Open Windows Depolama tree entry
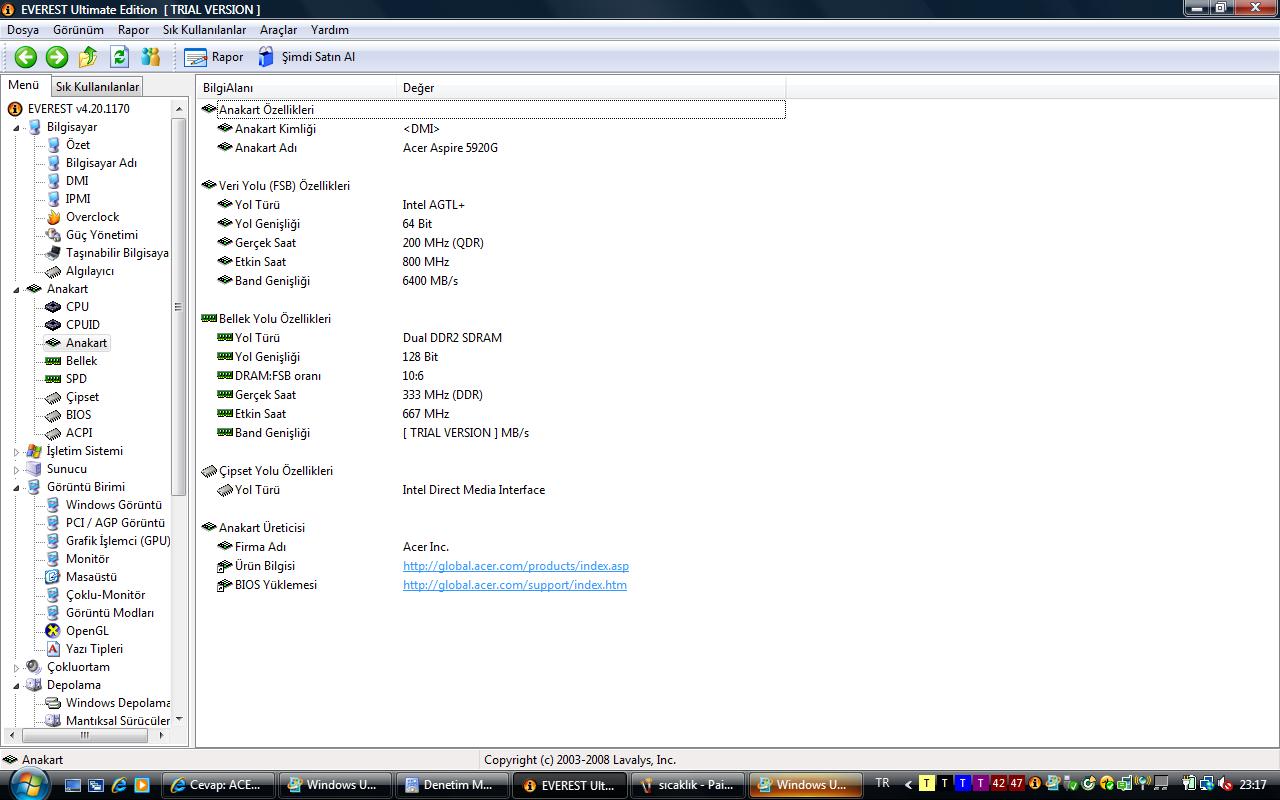The width and height of the screenshot is (1280, 800). [118, 703]
